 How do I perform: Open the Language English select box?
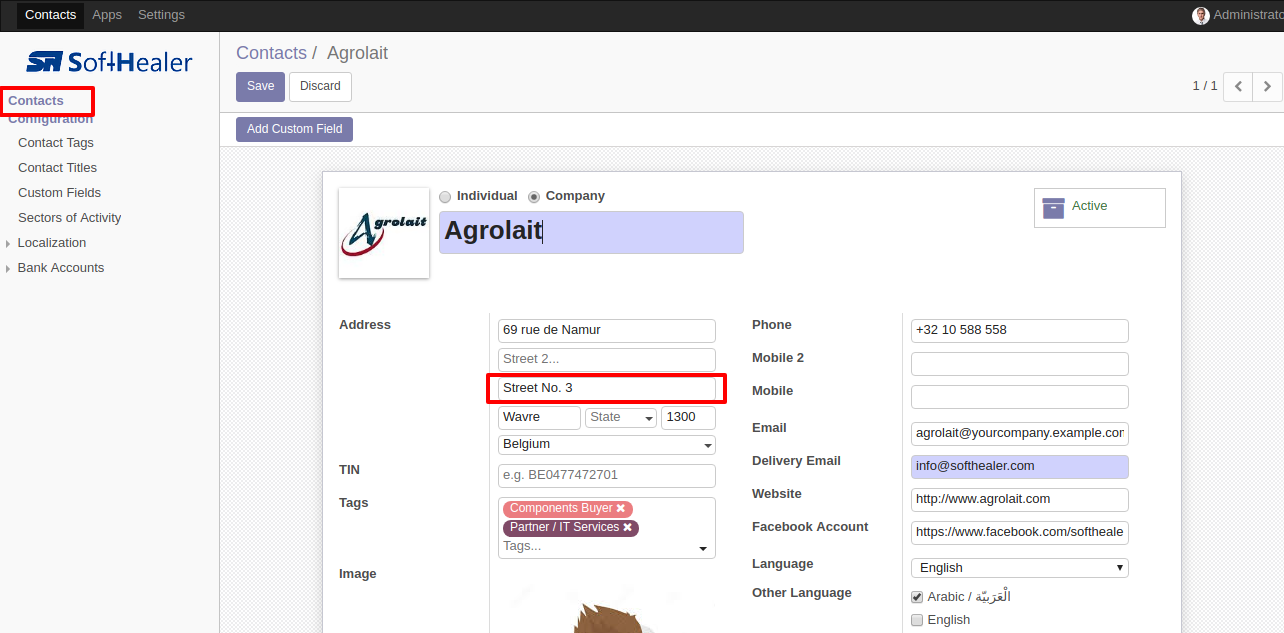coord(1020,568)
